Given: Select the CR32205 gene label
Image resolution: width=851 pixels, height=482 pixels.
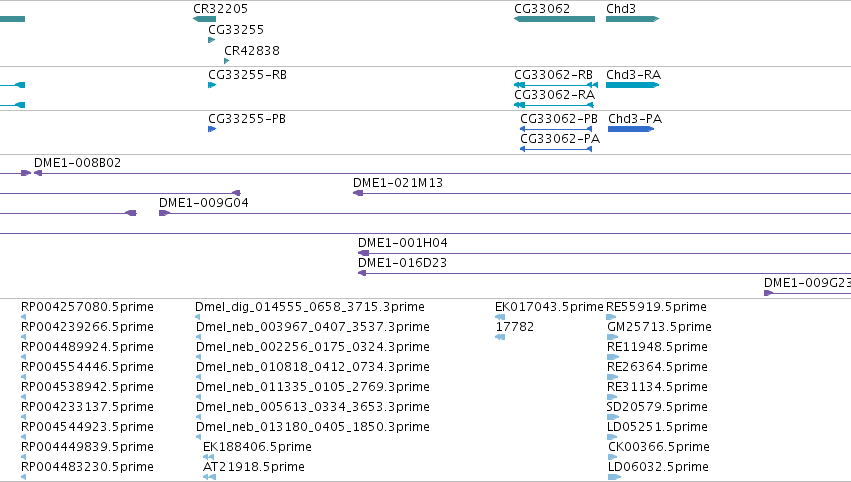Looking at the screenshot, I should tap(220, 9).
